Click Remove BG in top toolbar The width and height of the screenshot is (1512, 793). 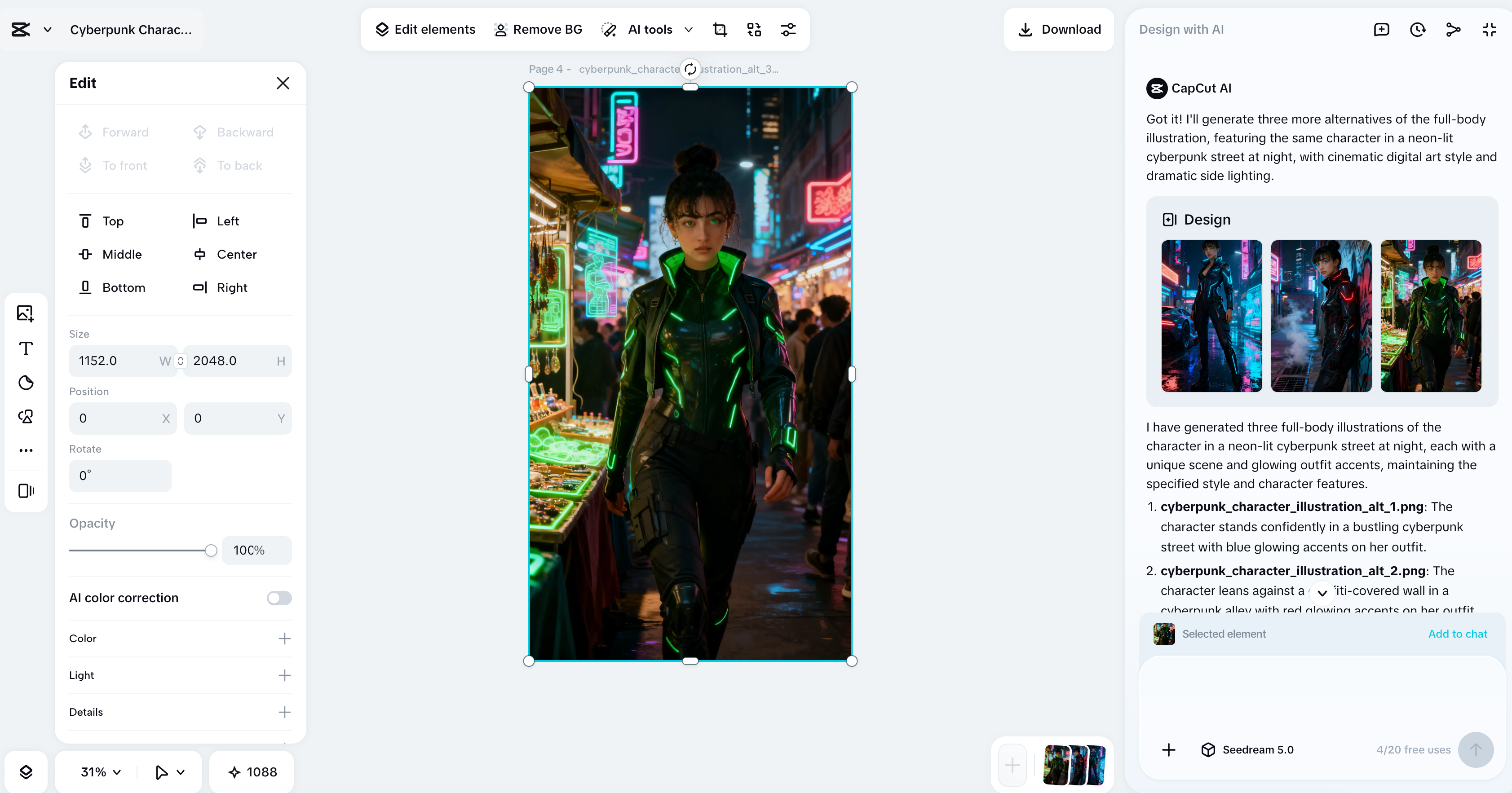point(538,29)
